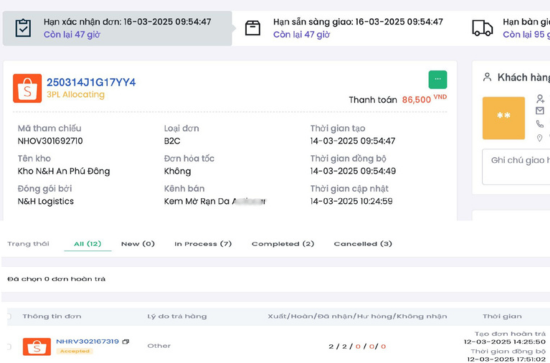Screen dimensions: 550x363
Task: Switch to the New (0) tab
Action: point(138,244)
